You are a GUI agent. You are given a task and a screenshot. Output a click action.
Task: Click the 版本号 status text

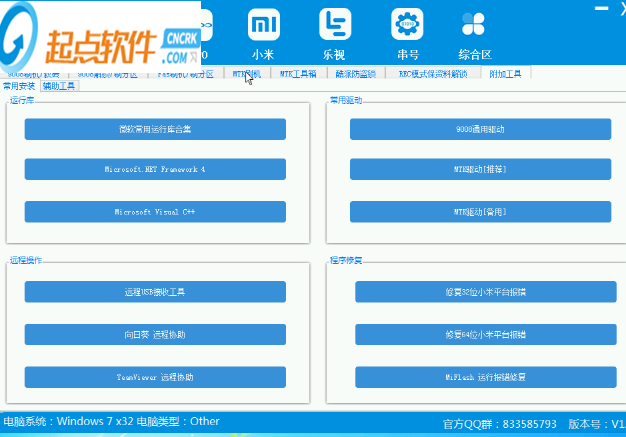pyautogui.click(x=597, y=424)
